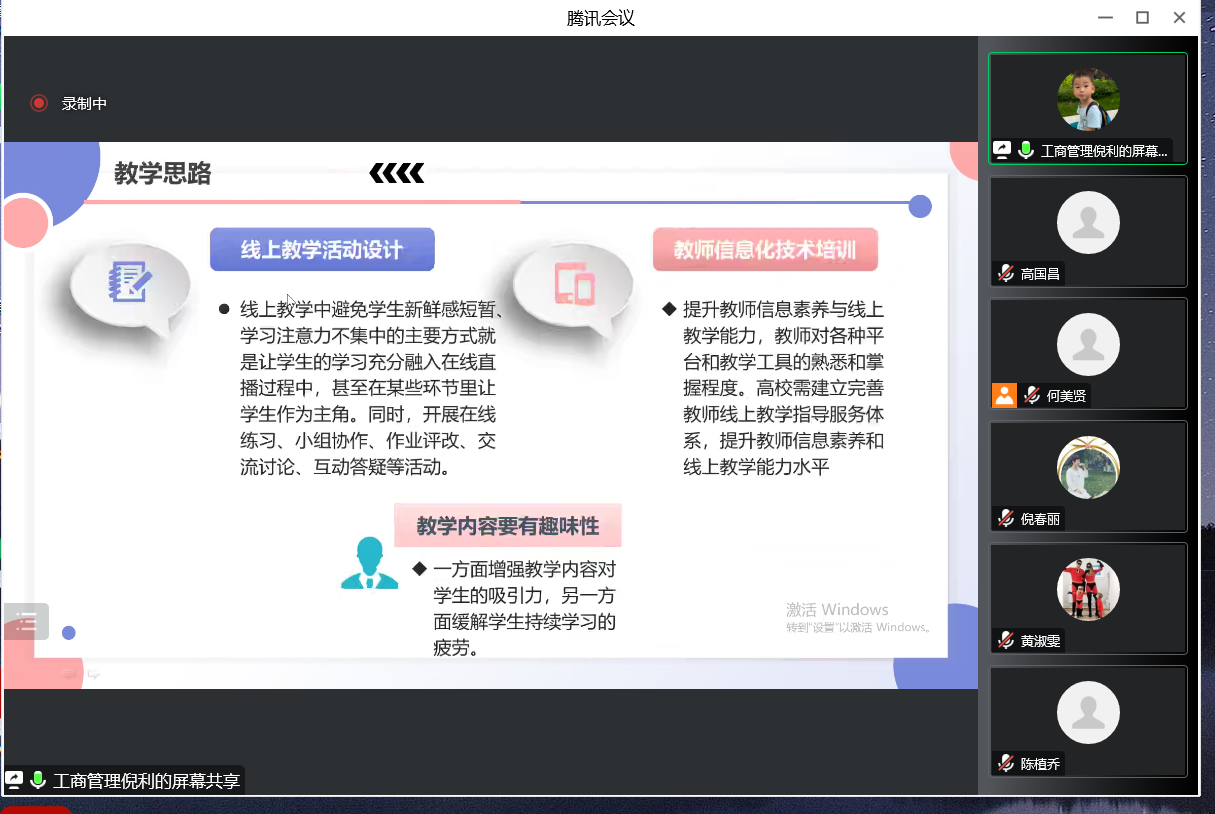Click 高国昌's muted microphone icon

pyautogui.click(x=1005, y=273)
